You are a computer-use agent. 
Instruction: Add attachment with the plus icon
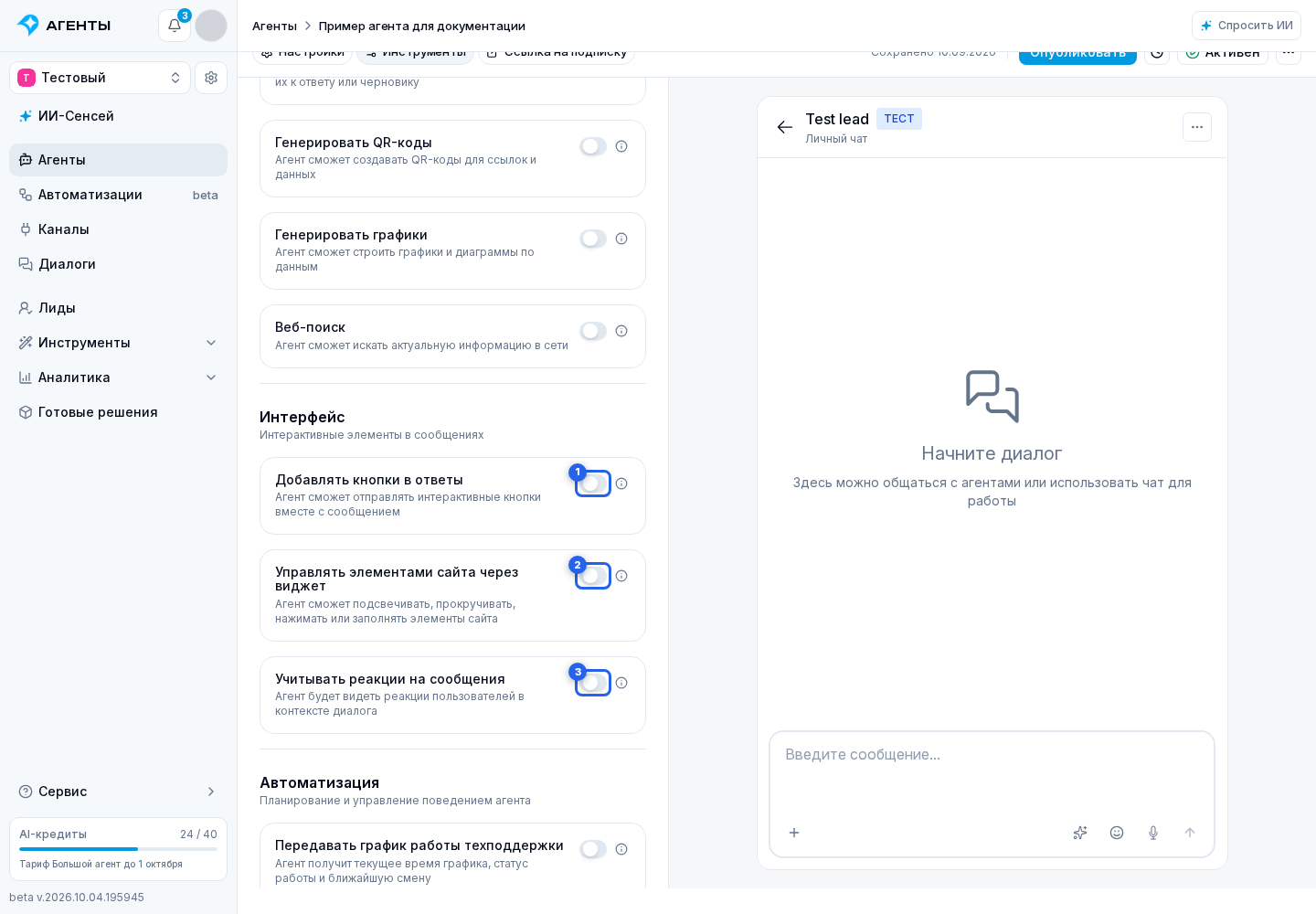click(x=794, y=833)
